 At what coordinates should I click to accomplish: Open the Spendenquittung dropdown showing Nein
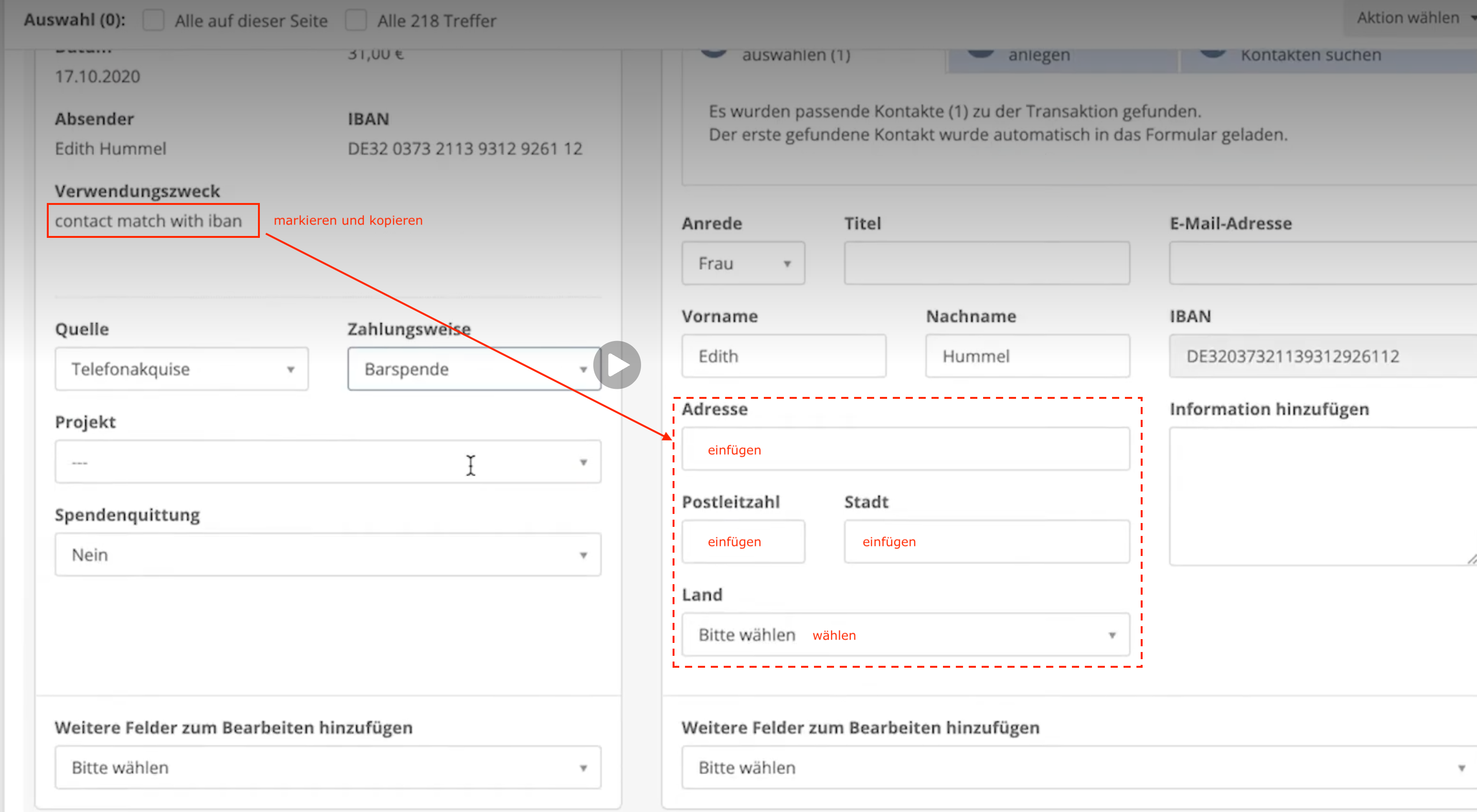coord(327,555)
